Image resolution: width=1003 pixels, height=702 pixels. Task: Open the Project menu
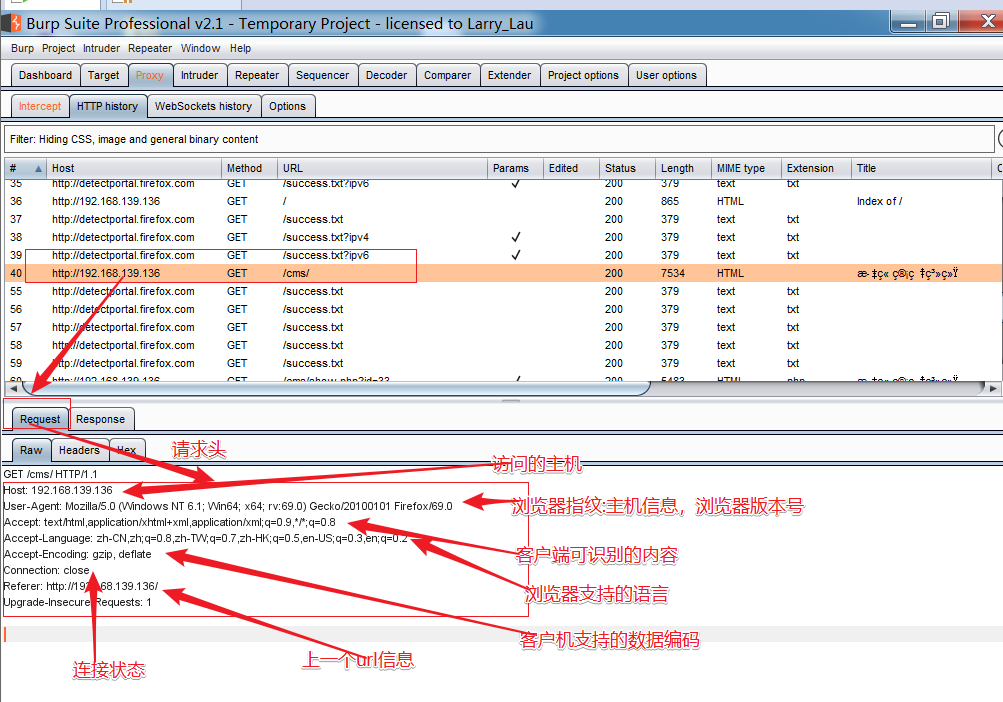58,48
